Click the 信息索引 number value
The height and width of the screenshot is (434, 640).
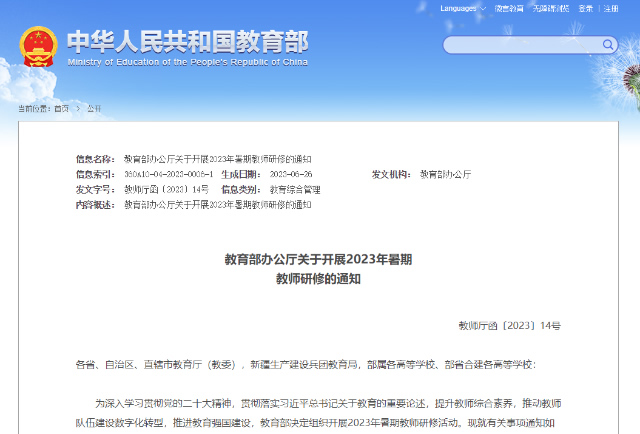pyautogui.click(x=169, y=174)
